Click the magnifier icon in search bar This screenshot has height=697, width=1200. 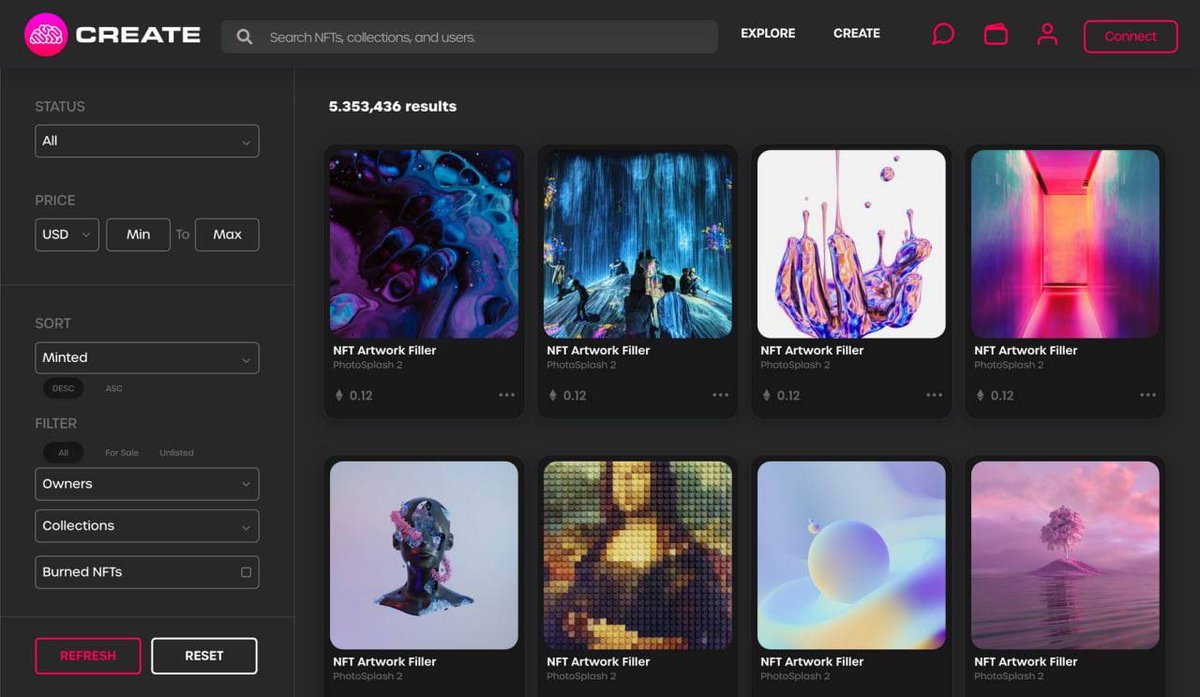[244, 37]
